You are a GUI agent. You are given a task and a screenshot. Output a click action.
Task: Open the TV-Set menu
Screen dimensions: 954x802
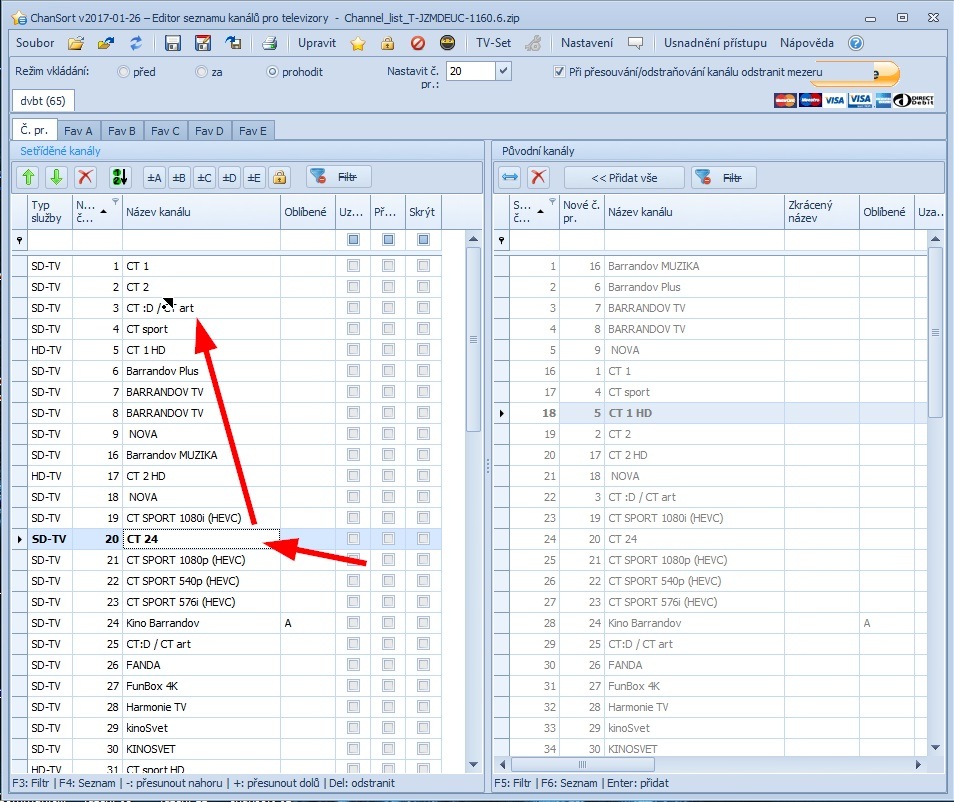pos(493,43)
